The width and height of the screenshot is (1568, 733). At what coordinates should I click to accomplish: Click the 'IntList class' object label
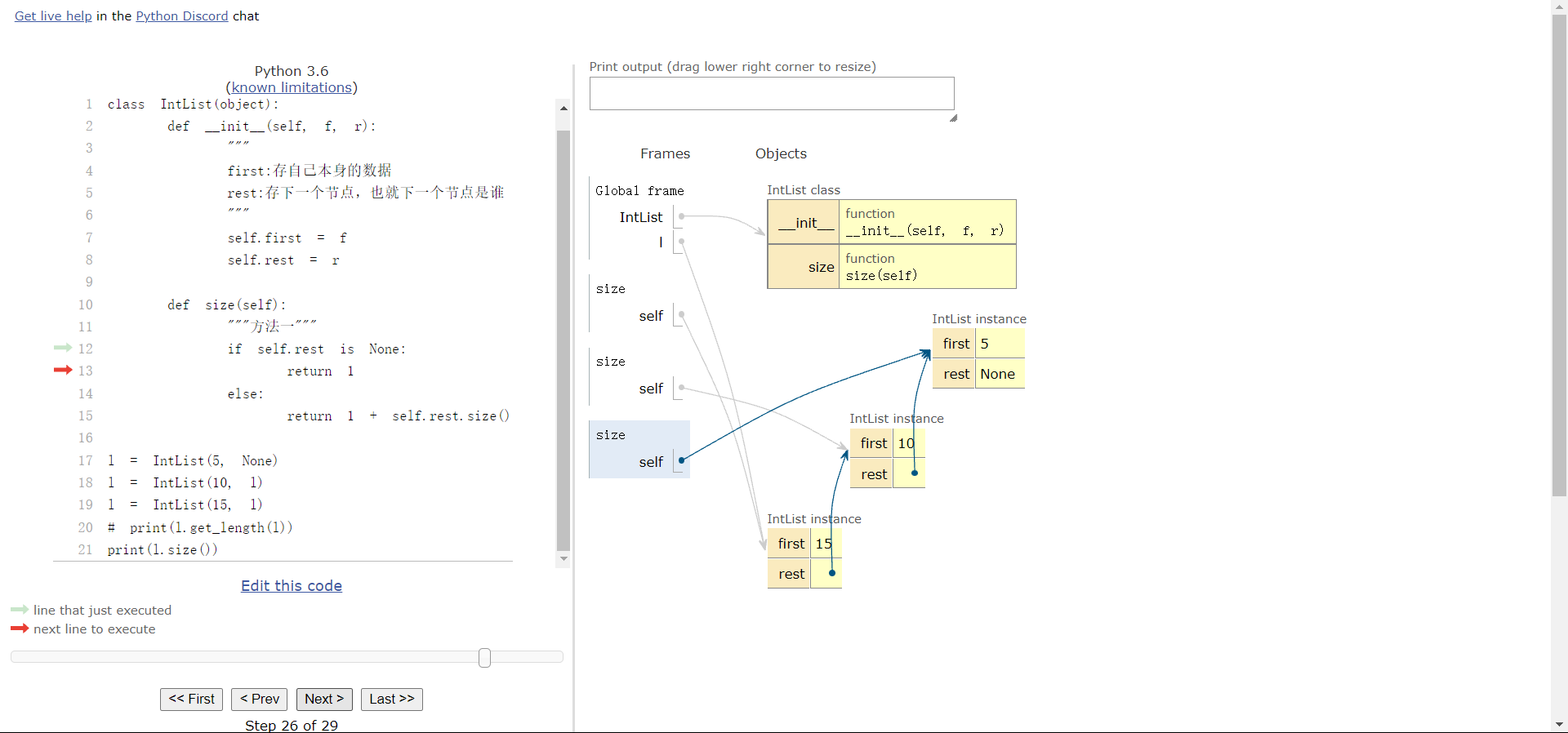[x=804, y=190]
